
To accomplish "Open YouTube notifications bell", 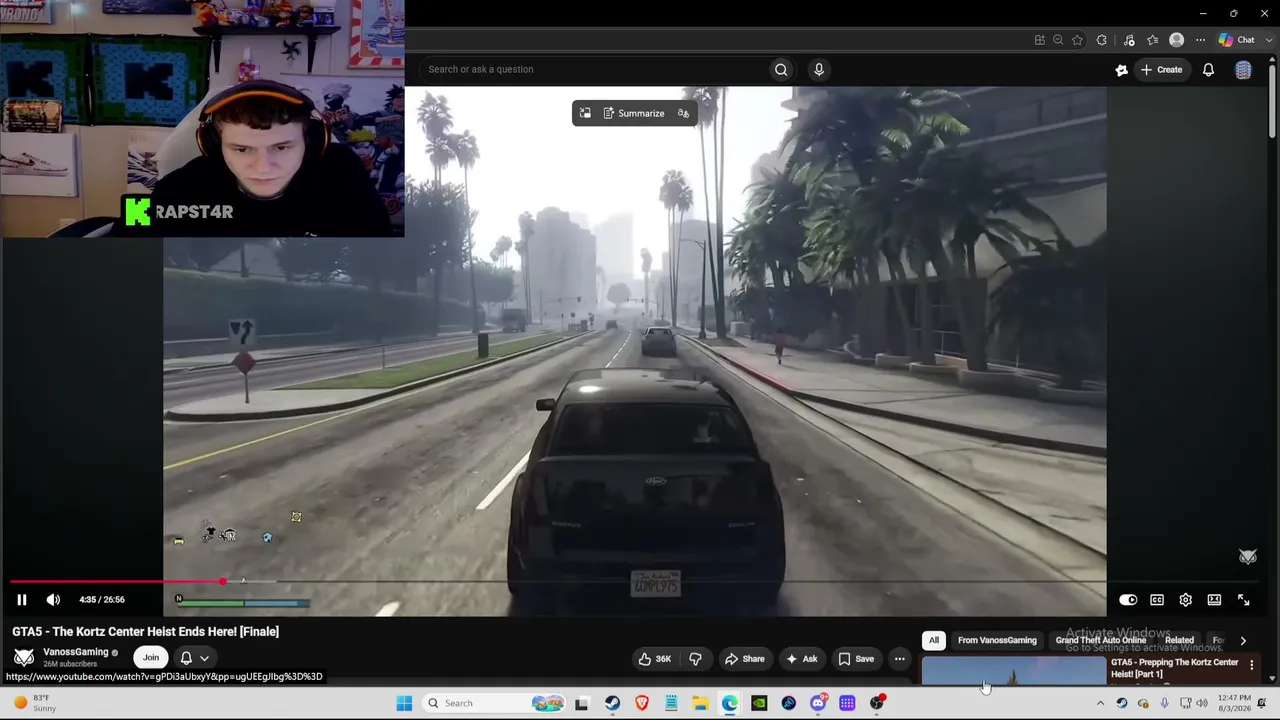I will click(x=1208, y=70).
